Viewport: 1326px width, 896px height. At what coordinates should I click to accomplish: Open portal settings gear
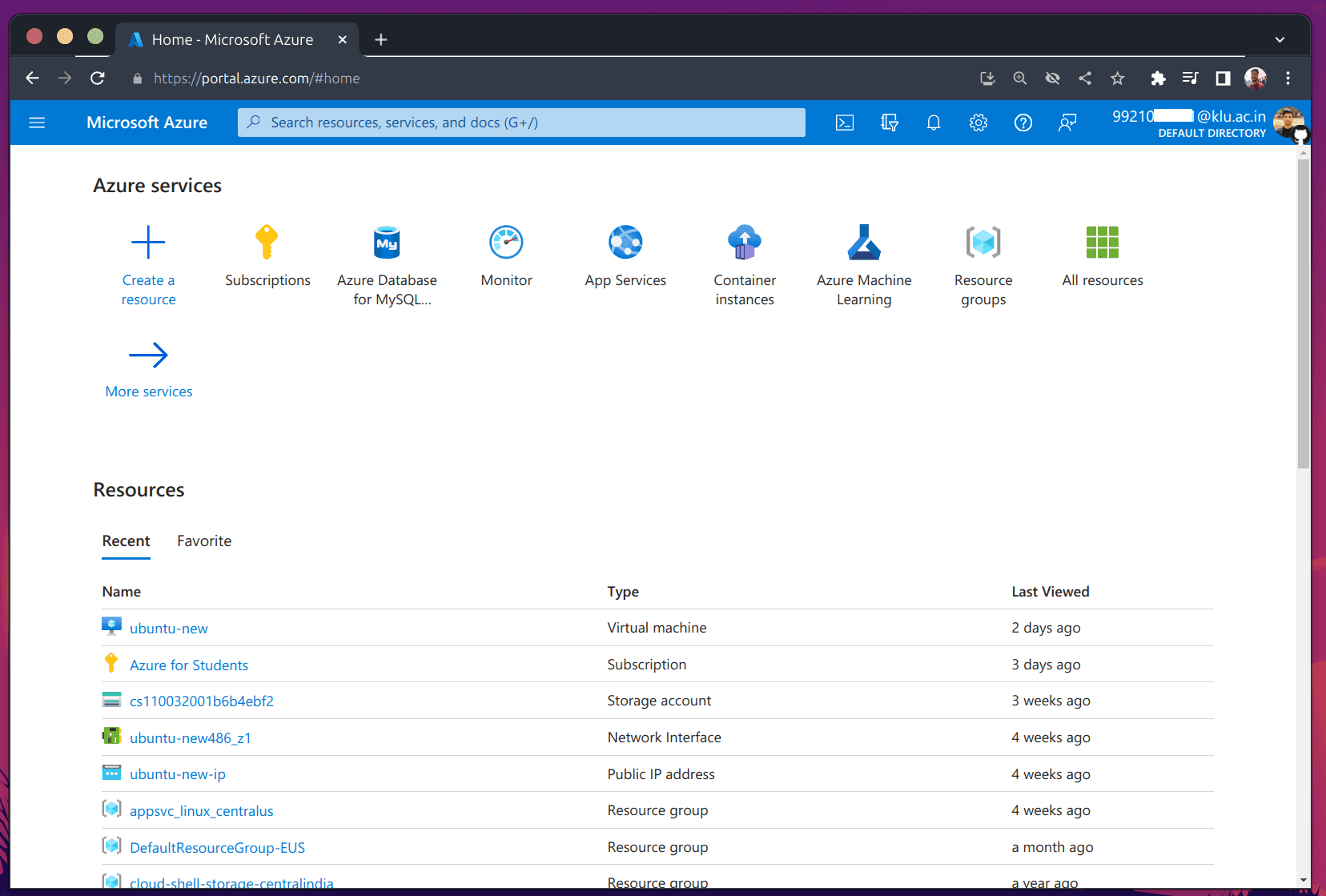tap(978, 123)
